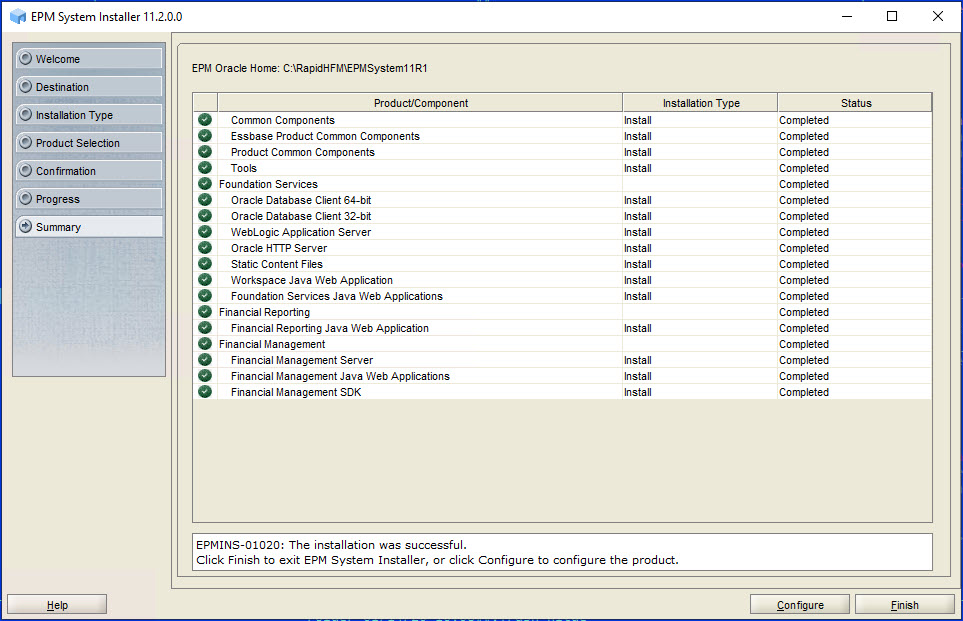Click the EPM System Installer title bar icon

click(18, 17)
